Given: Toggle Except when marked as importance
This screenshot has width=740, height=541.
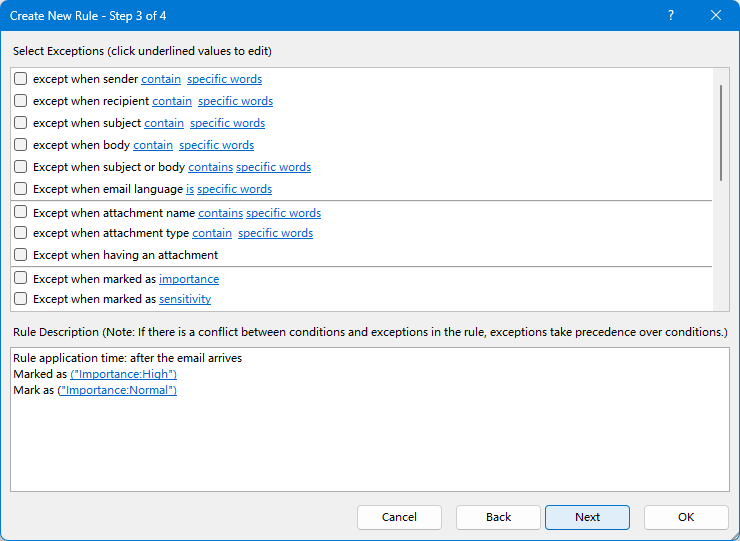Looking at the screenshot, I should [20, 279].
